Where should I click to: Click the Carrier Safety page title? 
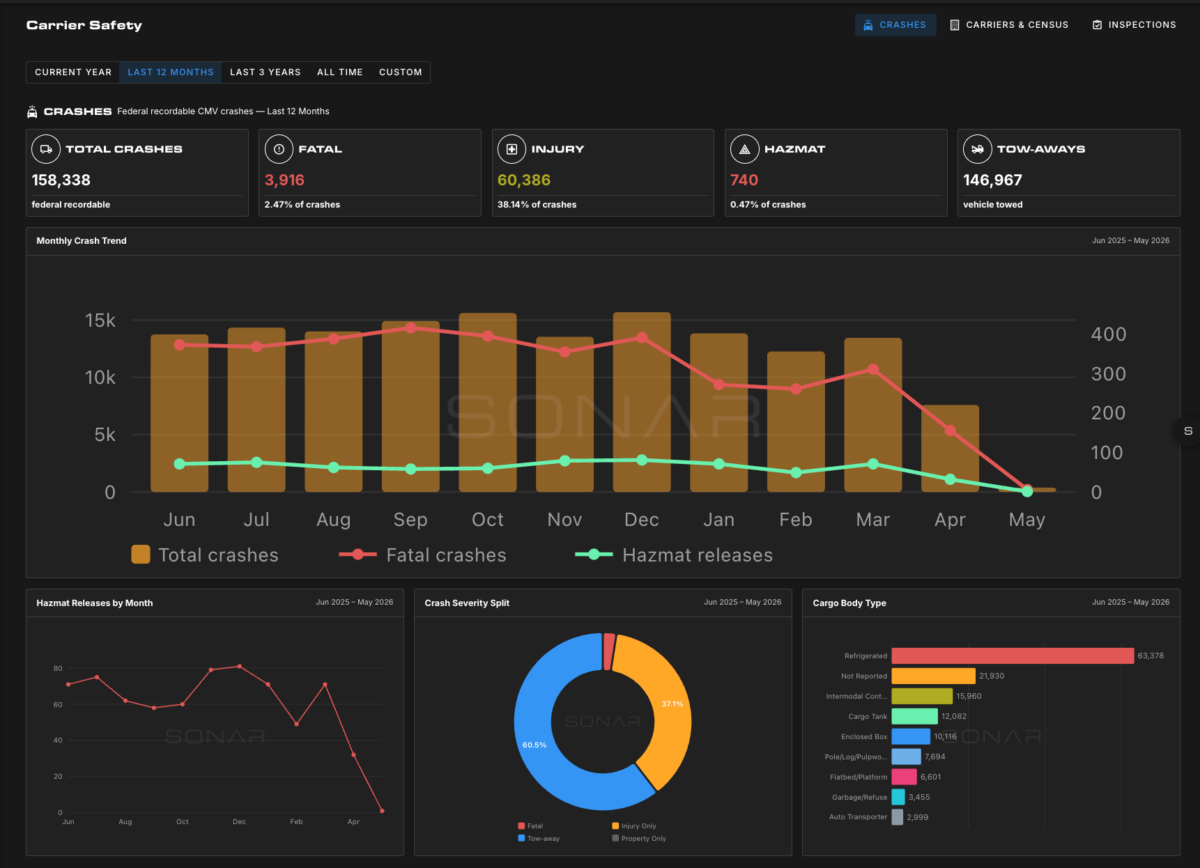click(x=84, y=25)
